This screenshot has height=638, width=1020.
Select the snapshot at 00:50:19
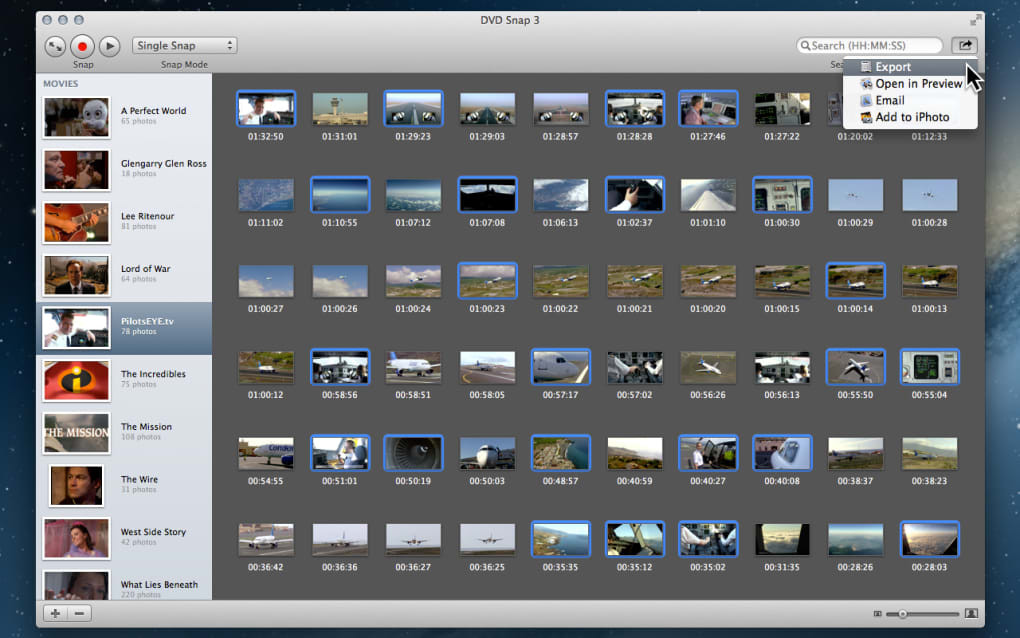pyautogui.click(x=413, y=453)
